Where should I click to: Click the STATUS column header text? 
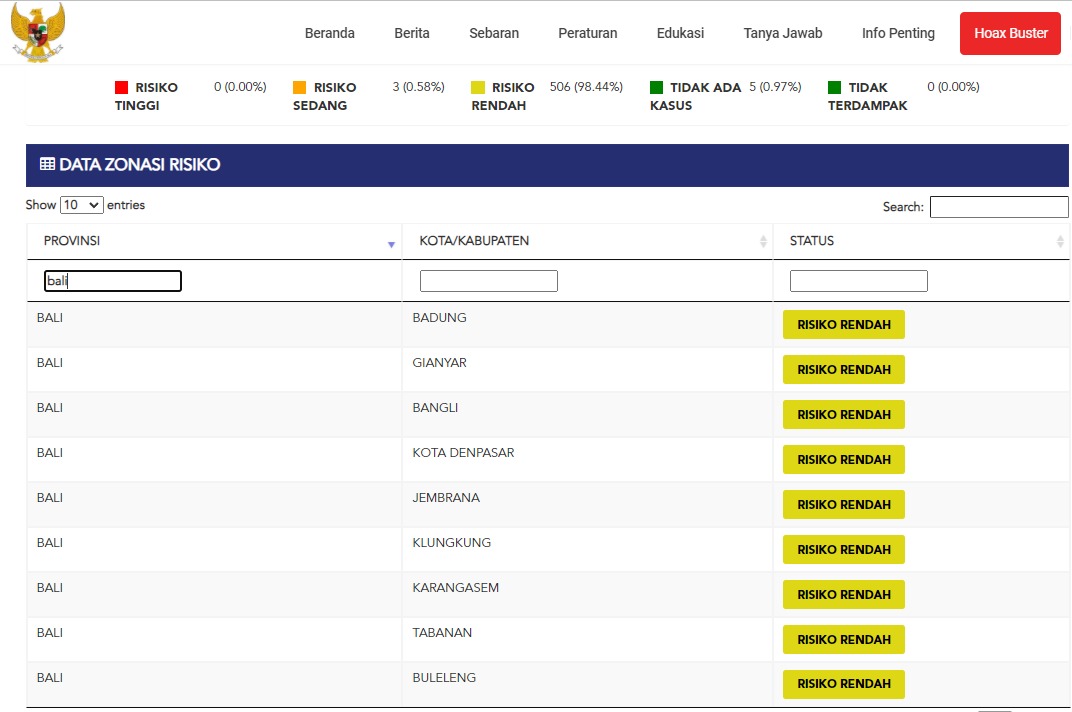click(x=812, y=241)
